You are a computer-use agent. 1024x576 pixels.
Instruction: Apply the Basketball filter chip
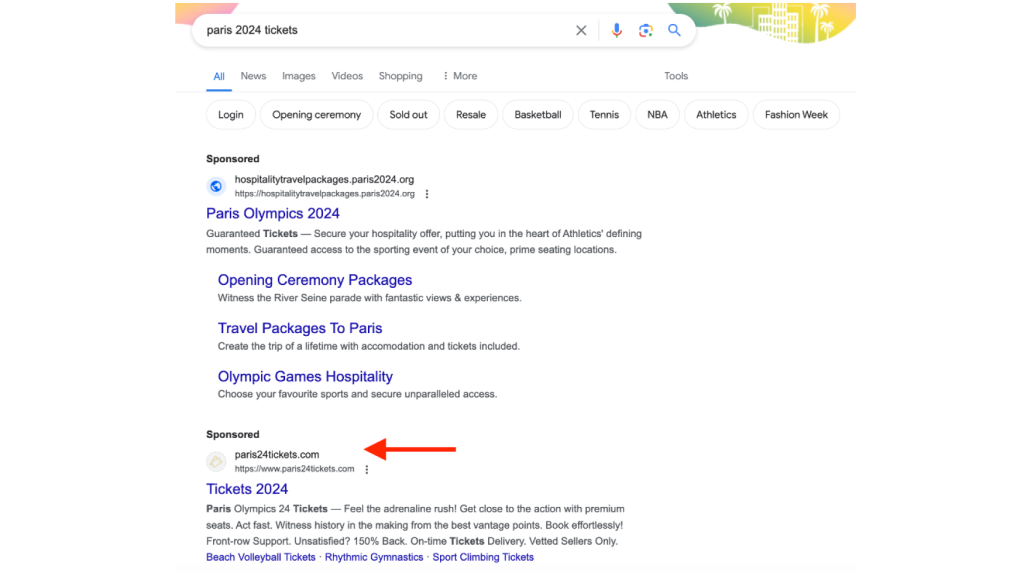(x=537, y=114)
